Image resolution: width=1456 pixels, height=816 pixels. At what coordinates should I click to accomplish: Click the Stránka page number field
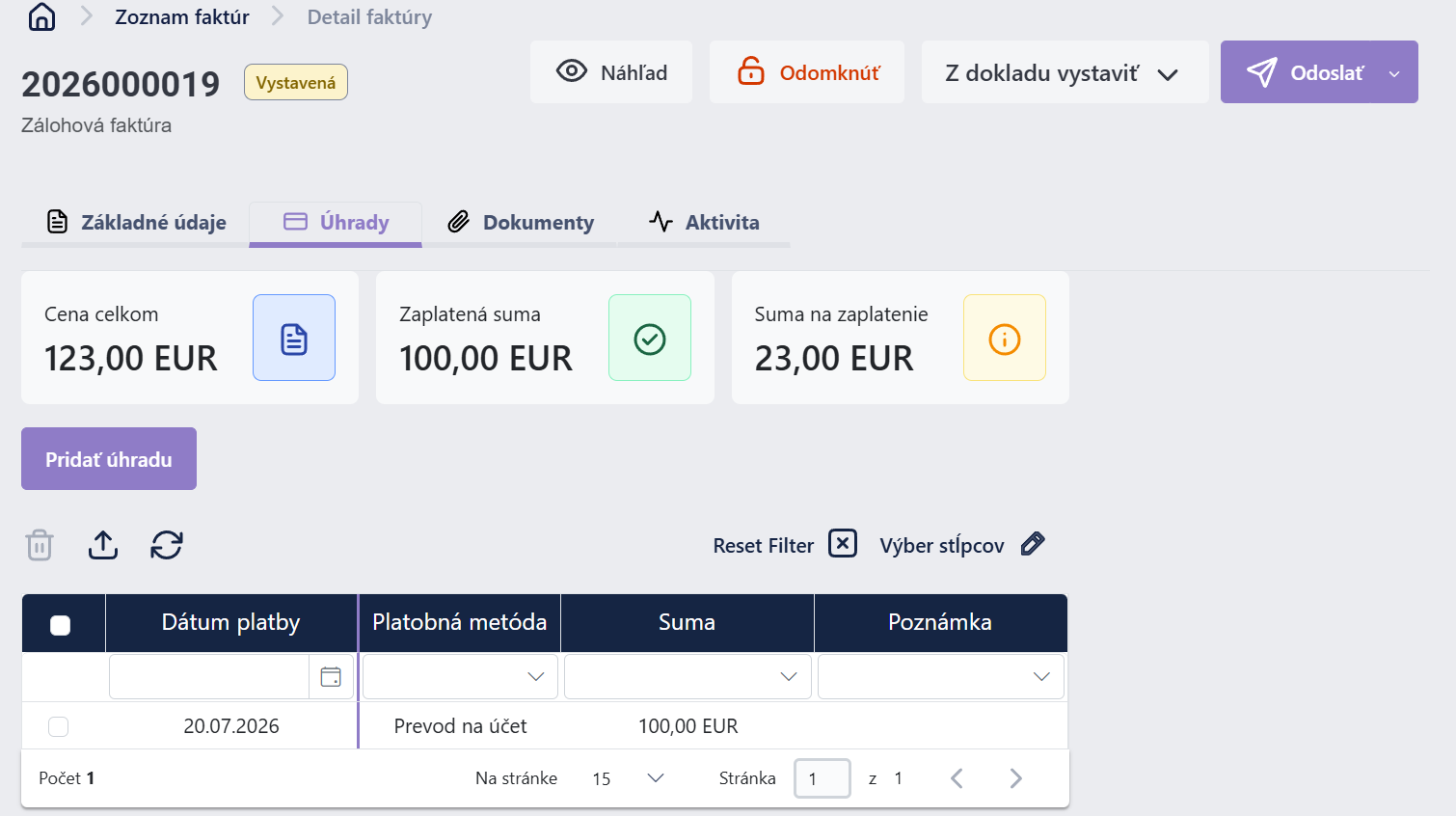click(x=822, y=778)
